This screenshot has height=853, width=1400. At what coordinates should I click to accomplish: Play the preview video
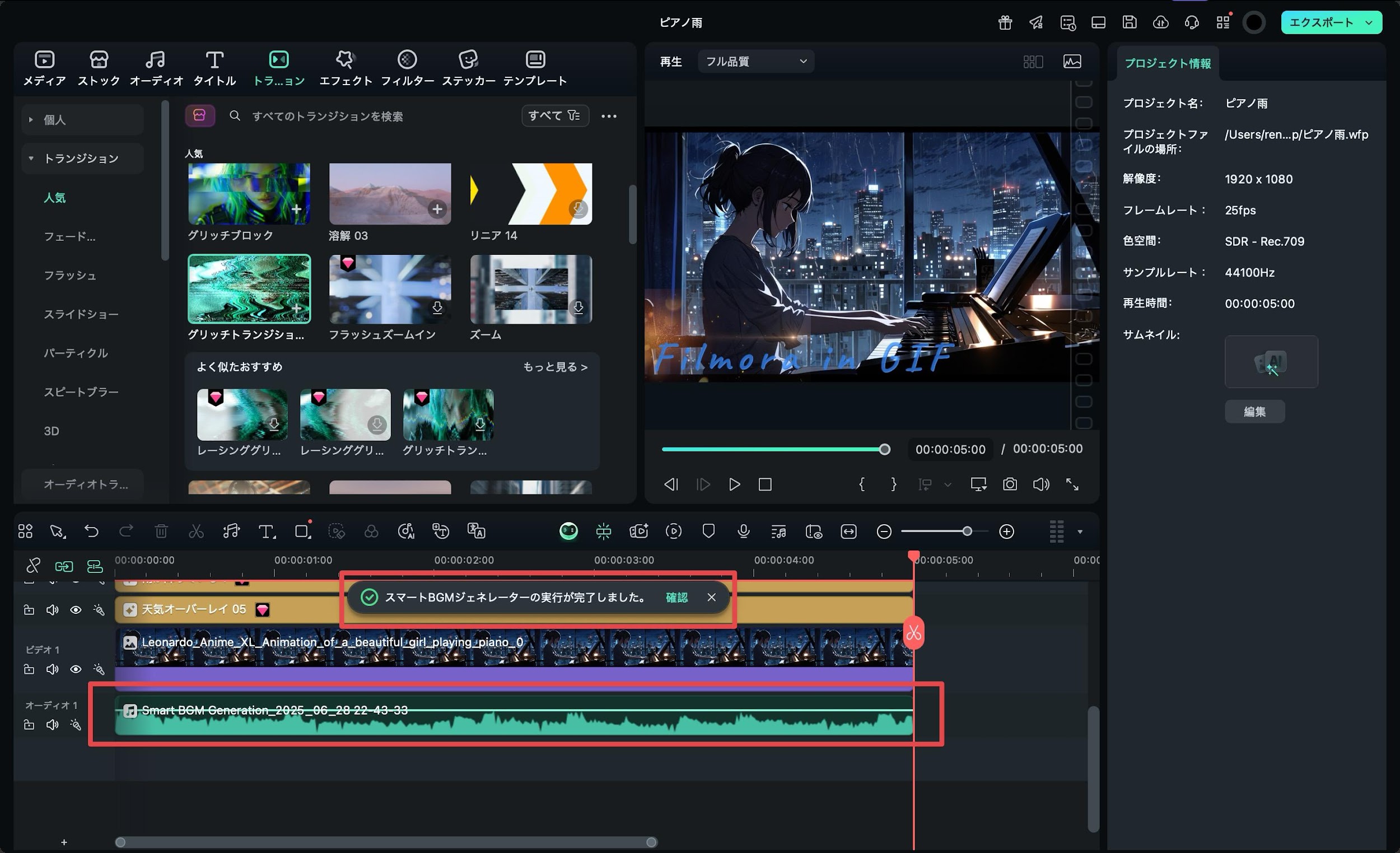pyautogui.click(x=734, y=485)
